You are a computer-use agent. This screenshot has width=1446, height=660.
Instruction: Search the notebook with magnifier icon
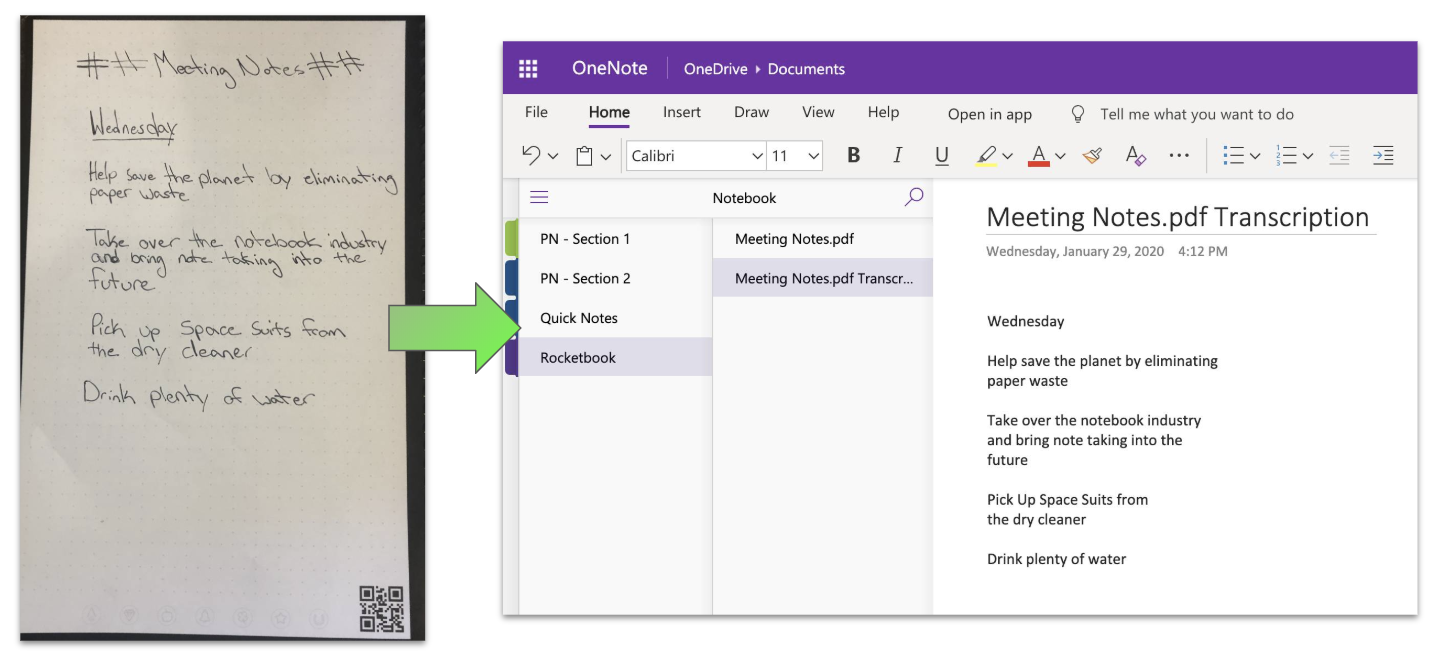914,198
